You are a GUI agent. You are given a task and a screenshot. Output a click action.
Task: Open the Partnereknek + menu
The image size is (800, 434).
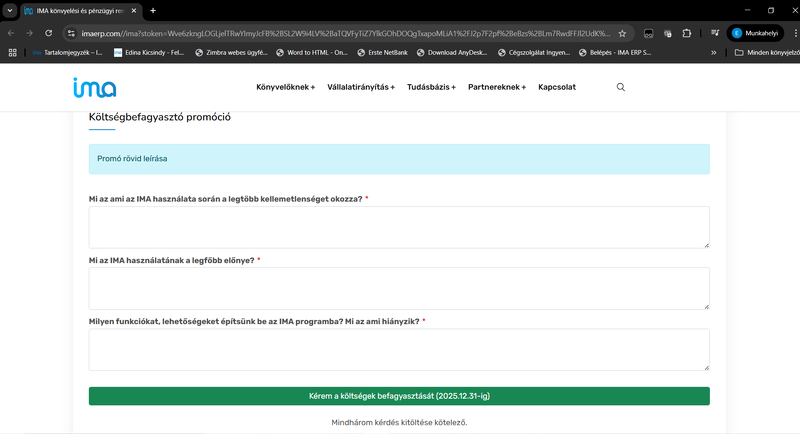[x=497, y=88]
